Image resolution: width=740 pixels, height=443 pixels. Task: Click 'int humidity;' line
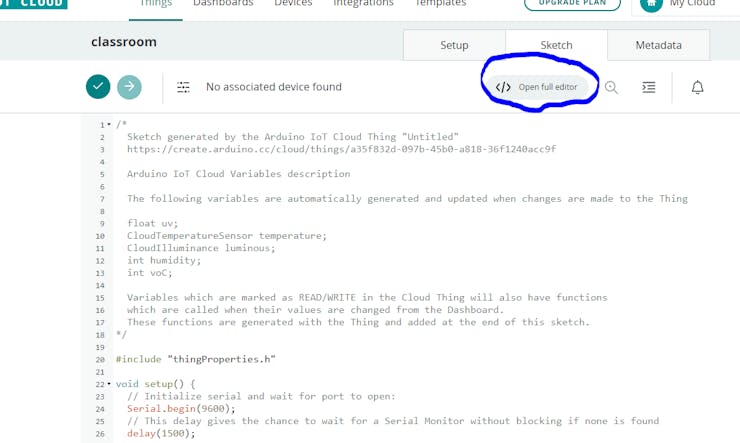coord(164,260)
